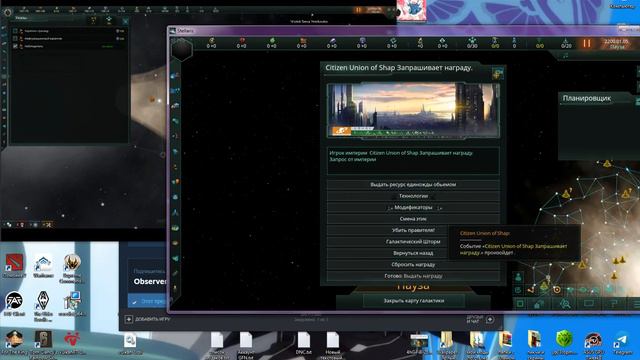Screen dimensions: 640x360
Task: Click the 0/30 resource icon in top bar
Action: point(472,40)
